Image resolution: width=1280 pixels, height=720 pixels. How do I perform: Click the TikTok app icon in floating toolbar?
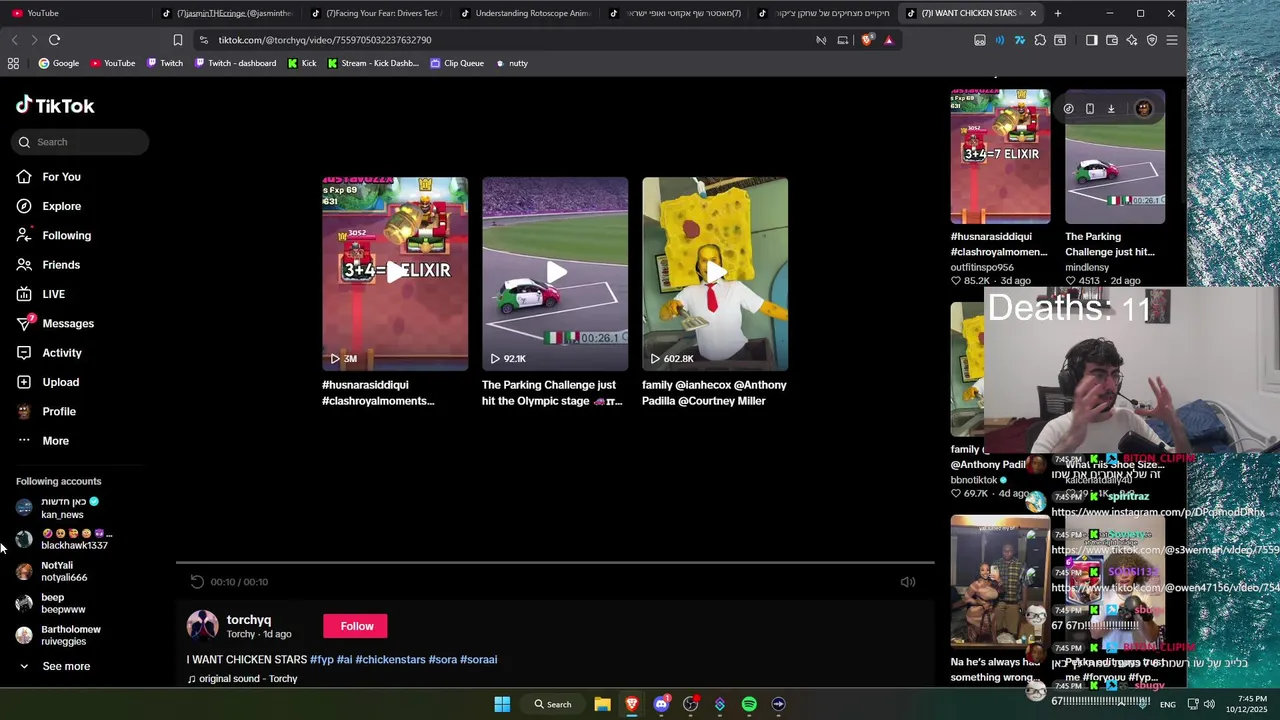pyautogui.click(x=1068, y=109)
